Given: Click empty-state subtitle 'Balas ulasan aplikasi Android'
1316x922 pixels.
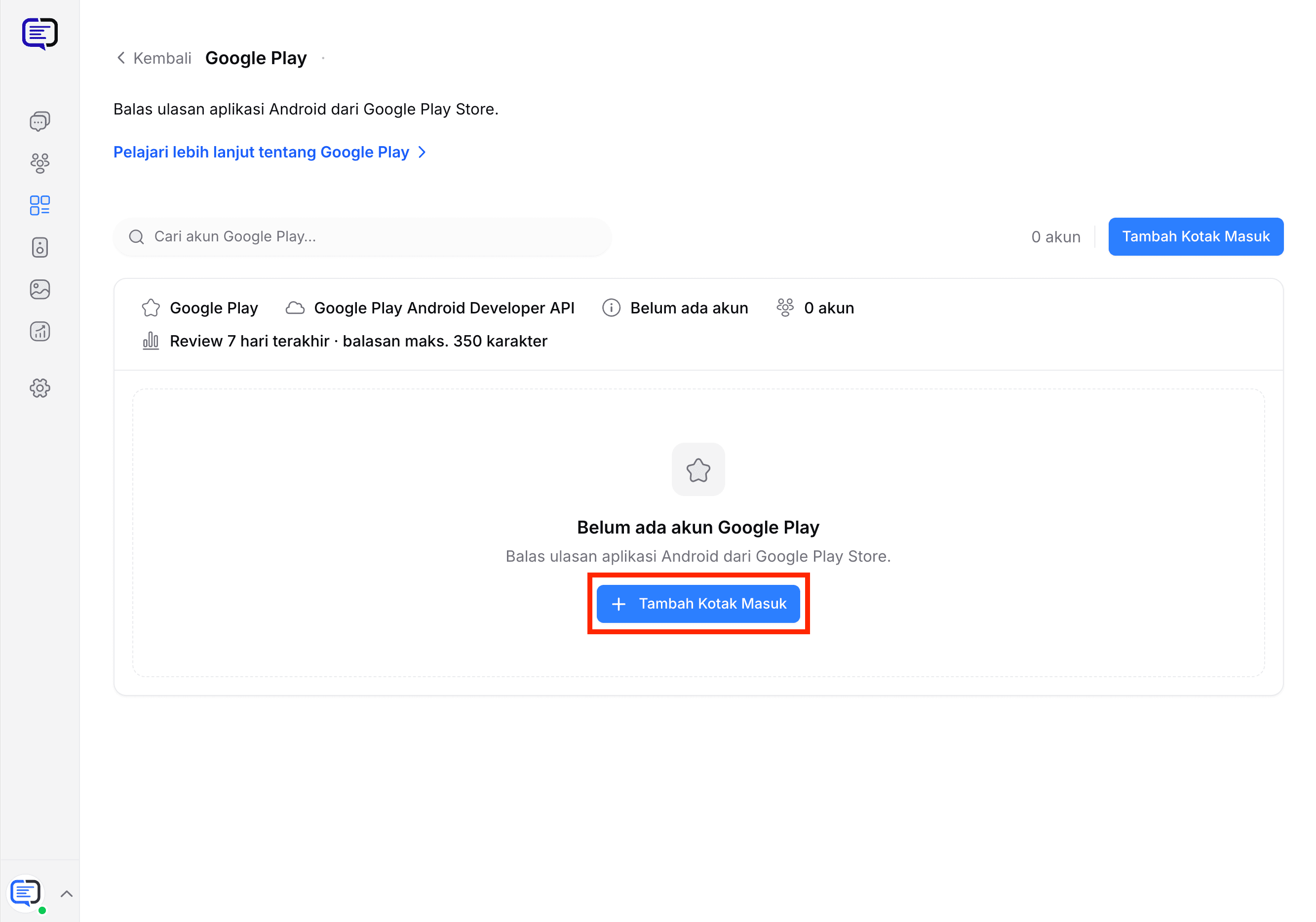Looking at the screenshot, I should tap(698, 556).
